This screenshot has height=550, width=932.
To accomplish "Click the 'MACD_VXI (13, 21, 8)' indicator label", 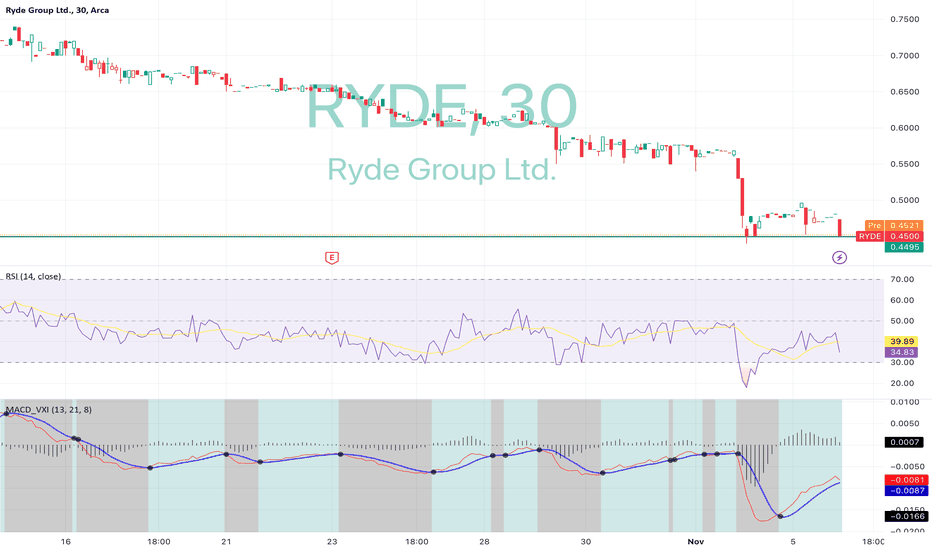I will (x=48, y=410).
